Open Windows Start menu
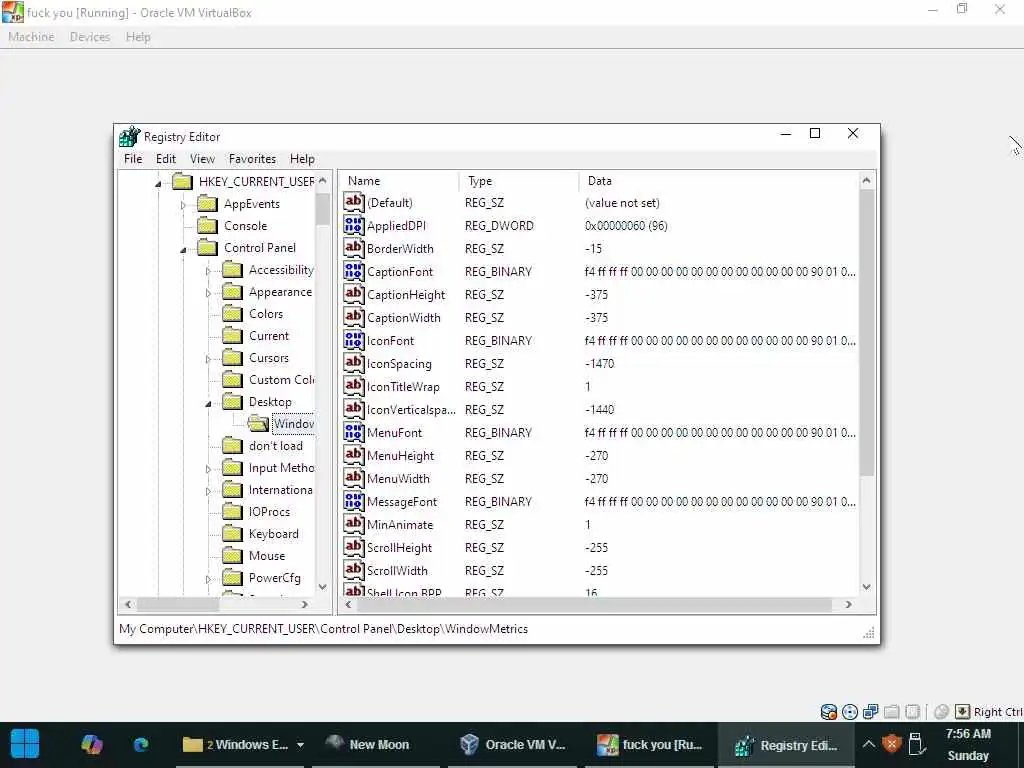 coord(25,744)
